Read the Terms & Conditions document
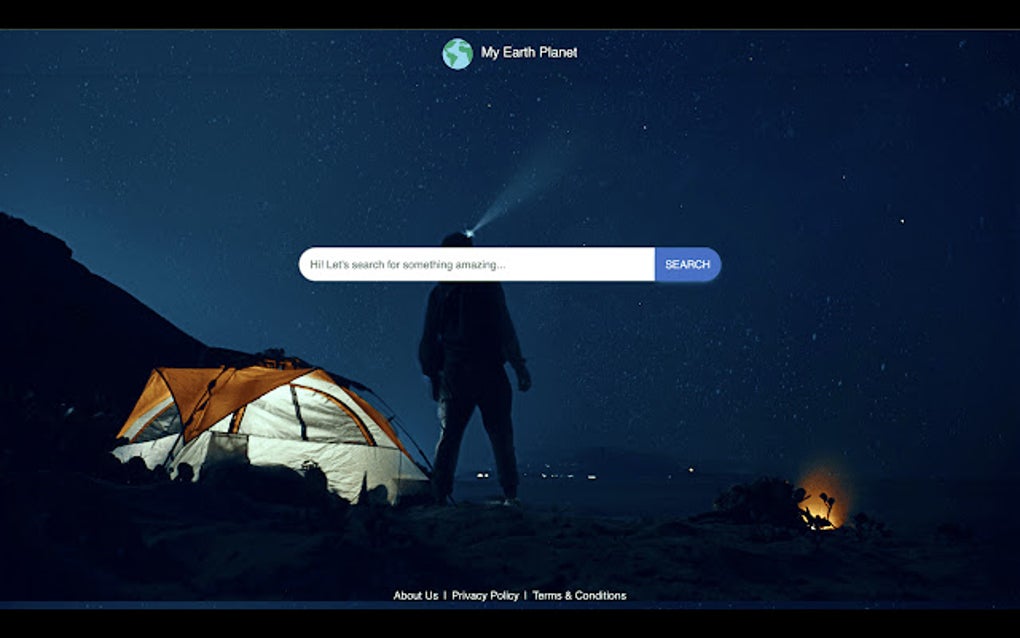 [x=580, y=594]
